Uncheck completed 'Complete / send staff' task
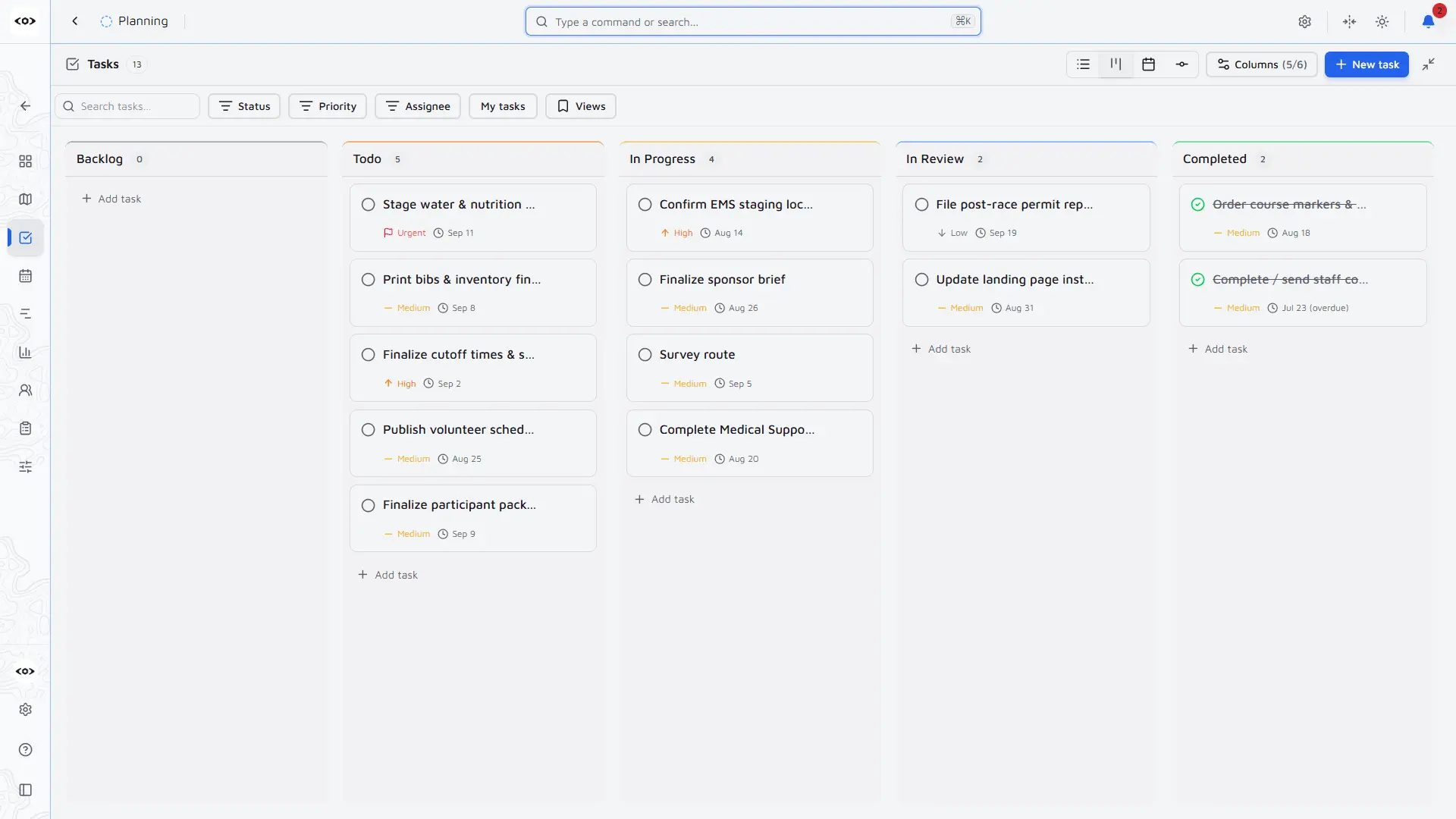This screenshot has width=1456, height=819. point(1198,280)
